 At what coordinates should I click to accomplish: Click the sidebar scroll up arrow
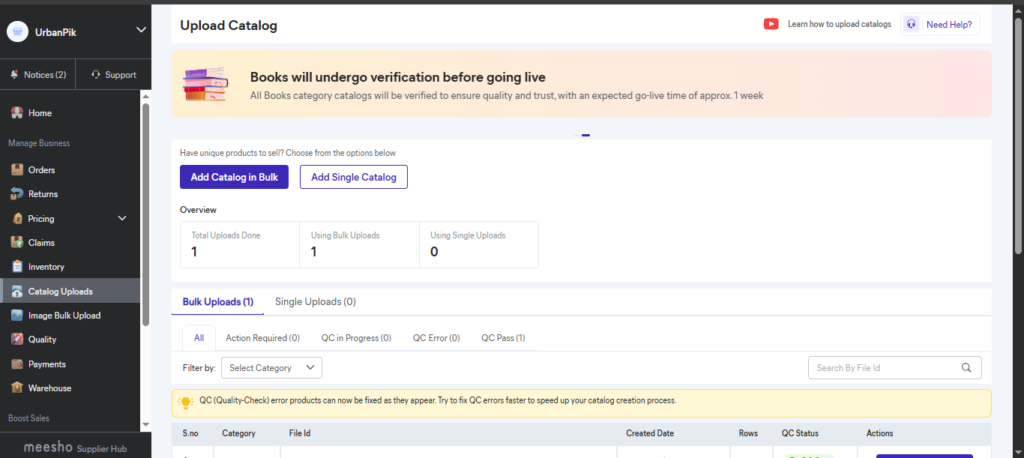point(146,97)
